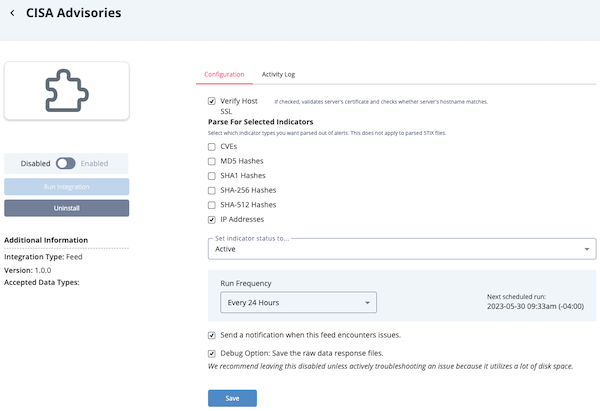Click the puzzle piece integration icon
This screenshot has height=411, width=600.
(67, 91)
